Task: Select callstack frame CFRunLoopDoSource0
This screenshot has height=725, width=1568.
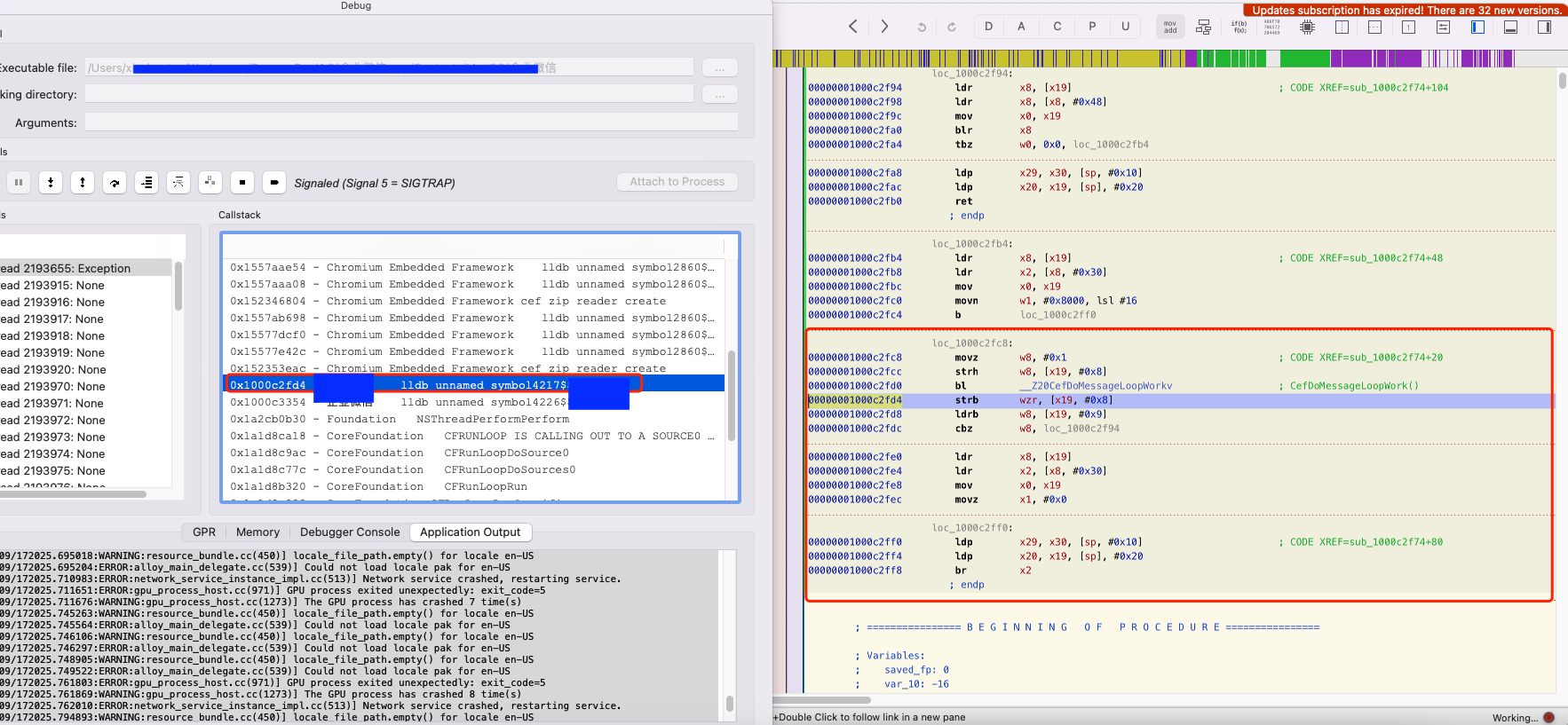Action: 473,453
